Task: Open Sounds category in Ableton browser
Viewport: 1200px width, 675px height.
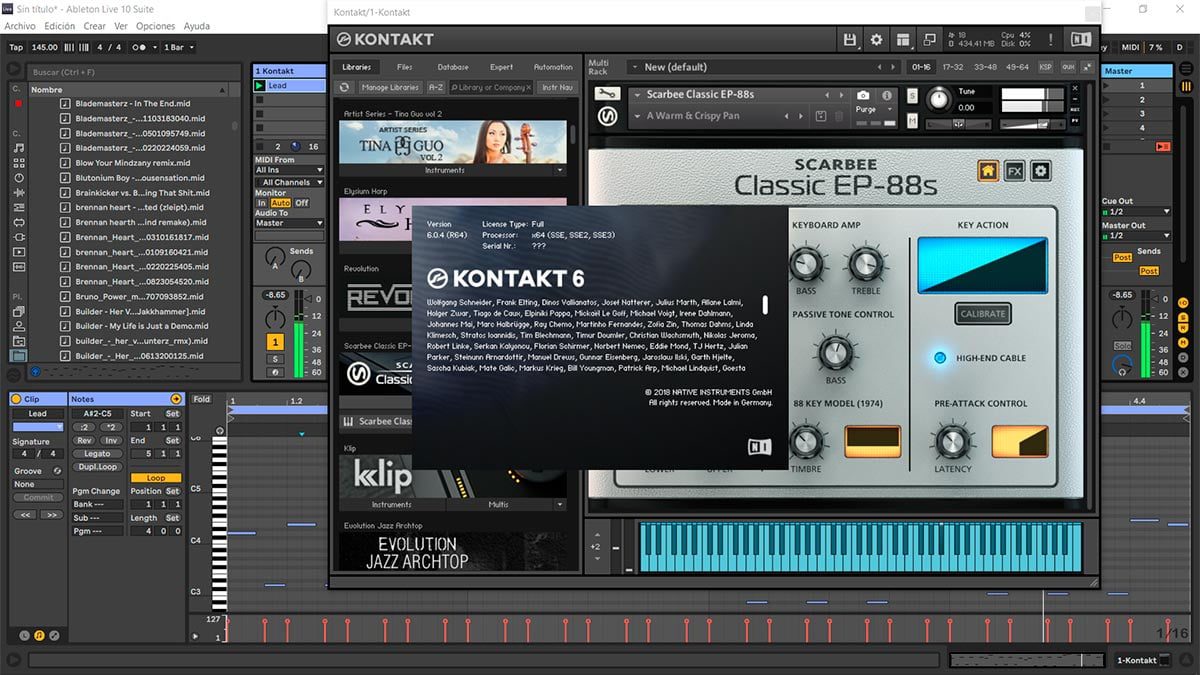Action: [19, 148]
